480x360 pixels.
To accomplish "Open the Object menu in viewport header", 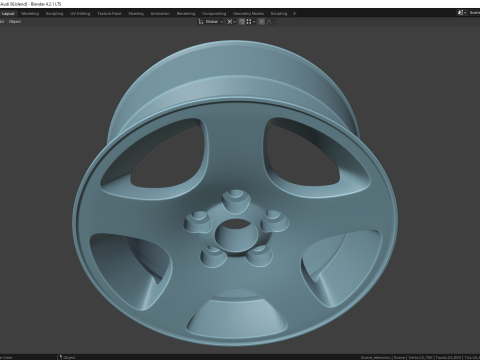I will 15,22.
